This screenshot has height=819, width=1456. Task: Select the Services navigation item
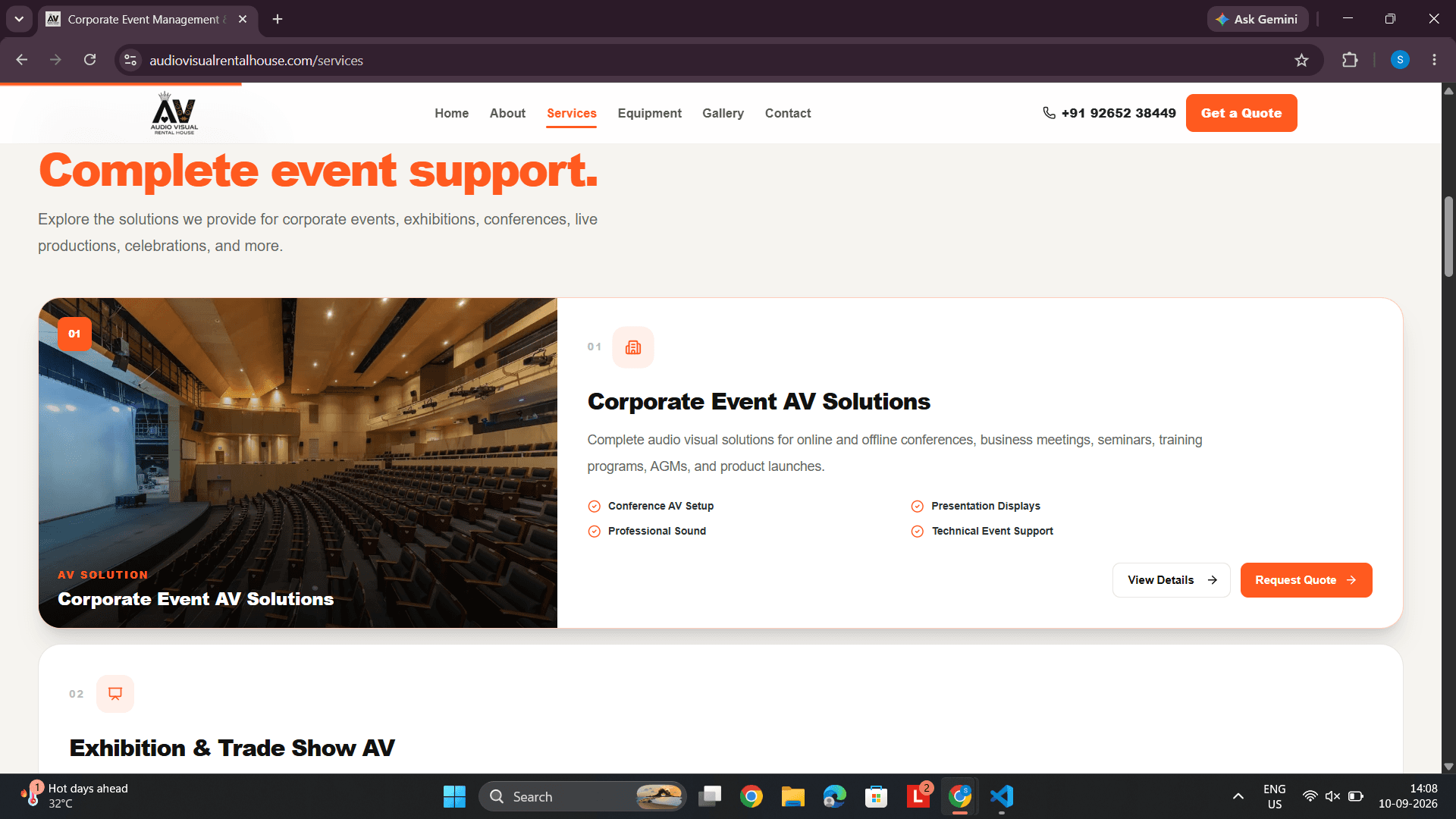[x=572, y=113]
